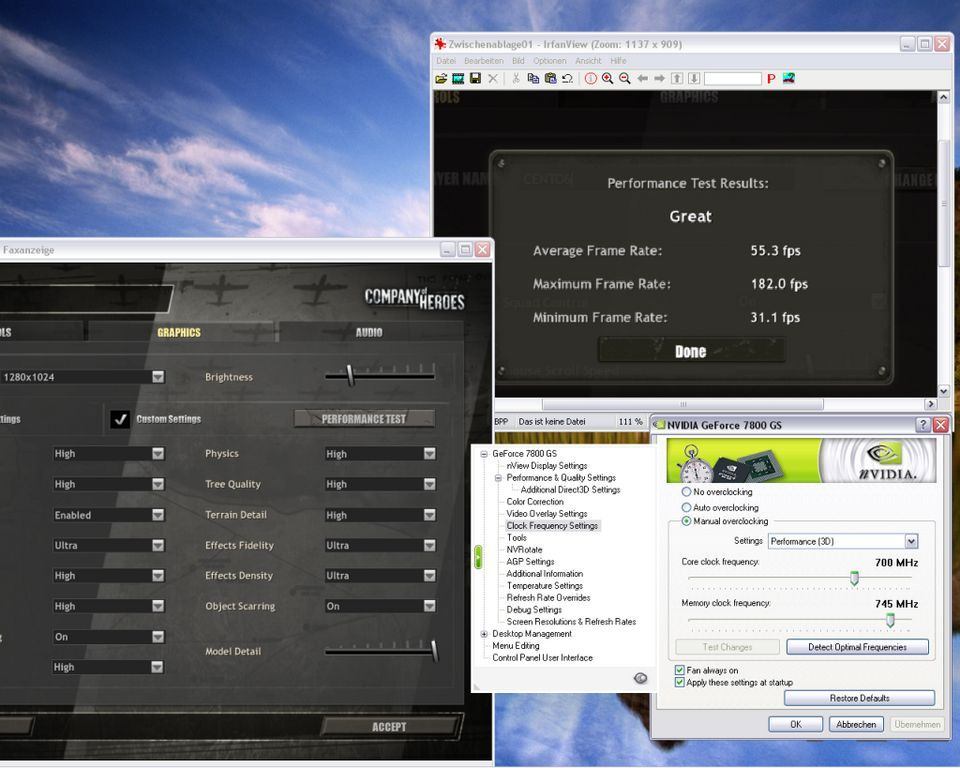This screenshot has width=960, height=768.
Task: Open the Datei menu in IrfanView
Action: click(446, 61)
